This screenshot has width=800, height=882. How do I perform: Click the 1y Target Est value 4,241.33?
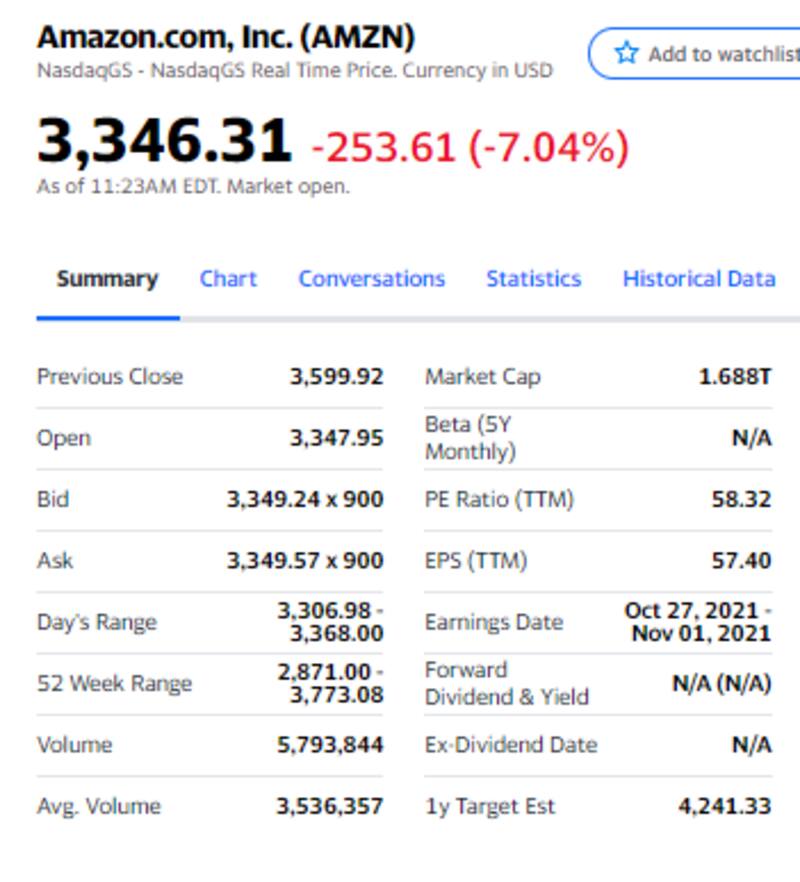tap(724, 806)
